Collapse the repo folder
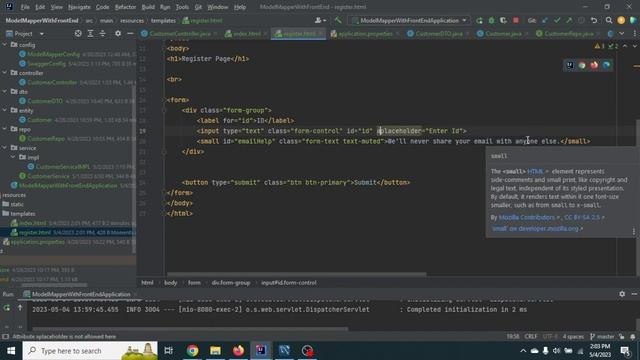The height and width of the screenshot is (360, 640). (4, 129)
